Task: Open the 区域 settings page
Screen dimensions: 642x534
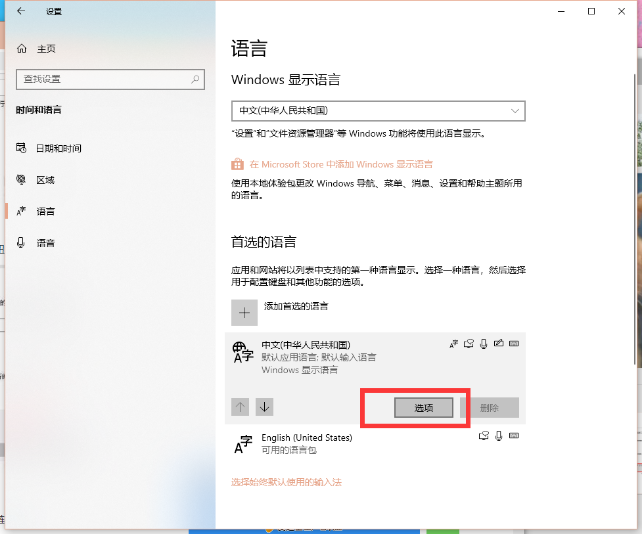Action: pos(45,180)
